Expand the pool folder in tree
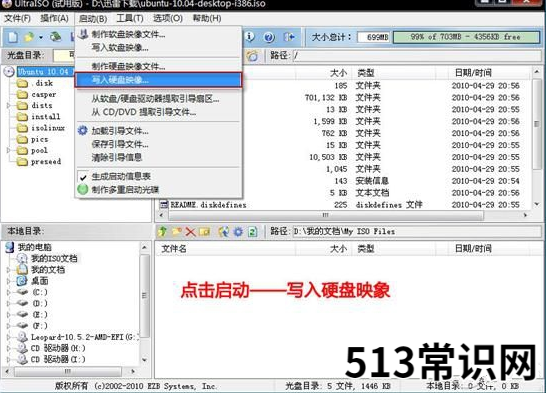546x393 pixels. click(9, 150)
